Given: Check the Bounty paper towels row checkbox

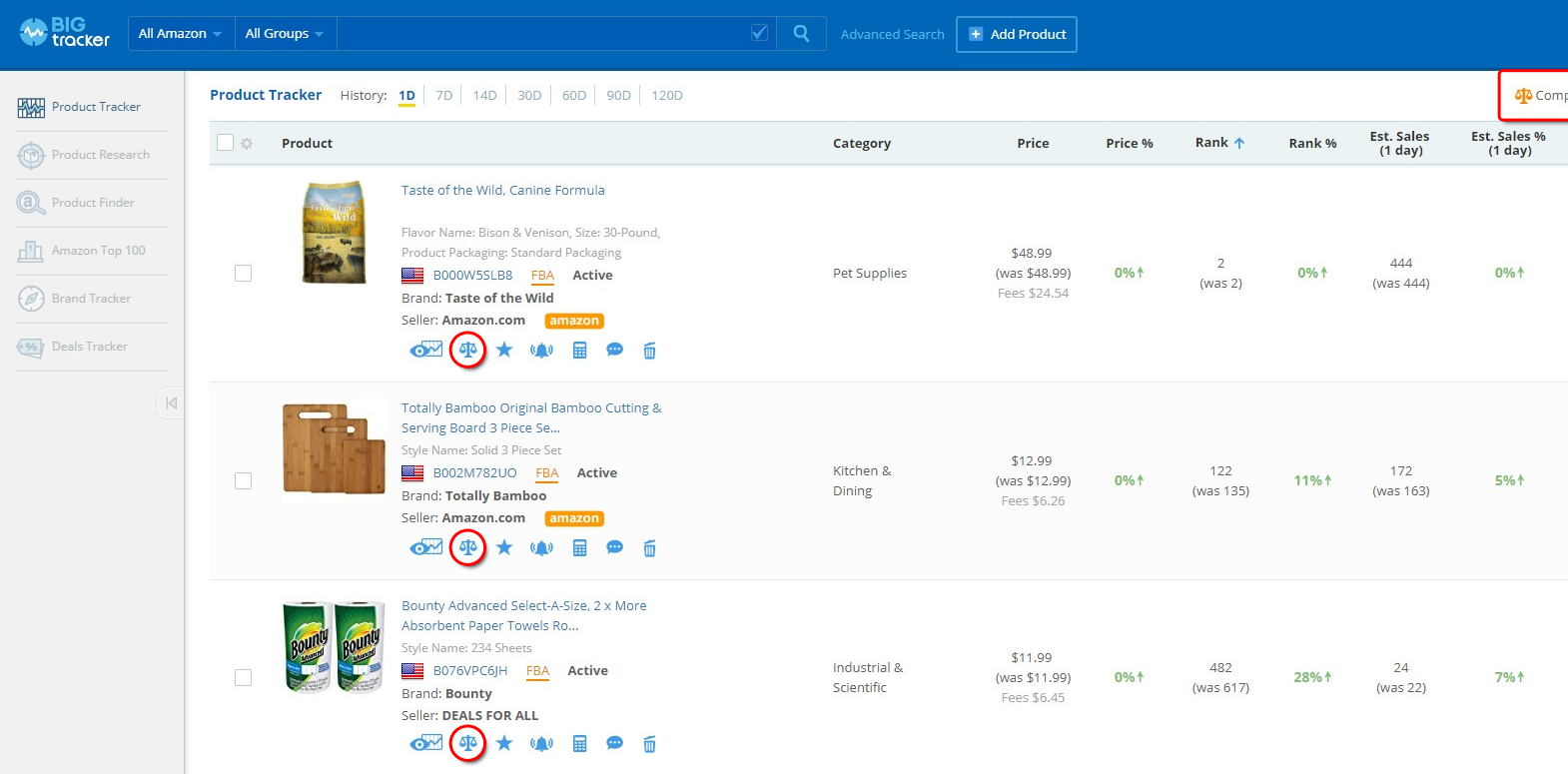Looking at the screenshot, I should point(243,677).
